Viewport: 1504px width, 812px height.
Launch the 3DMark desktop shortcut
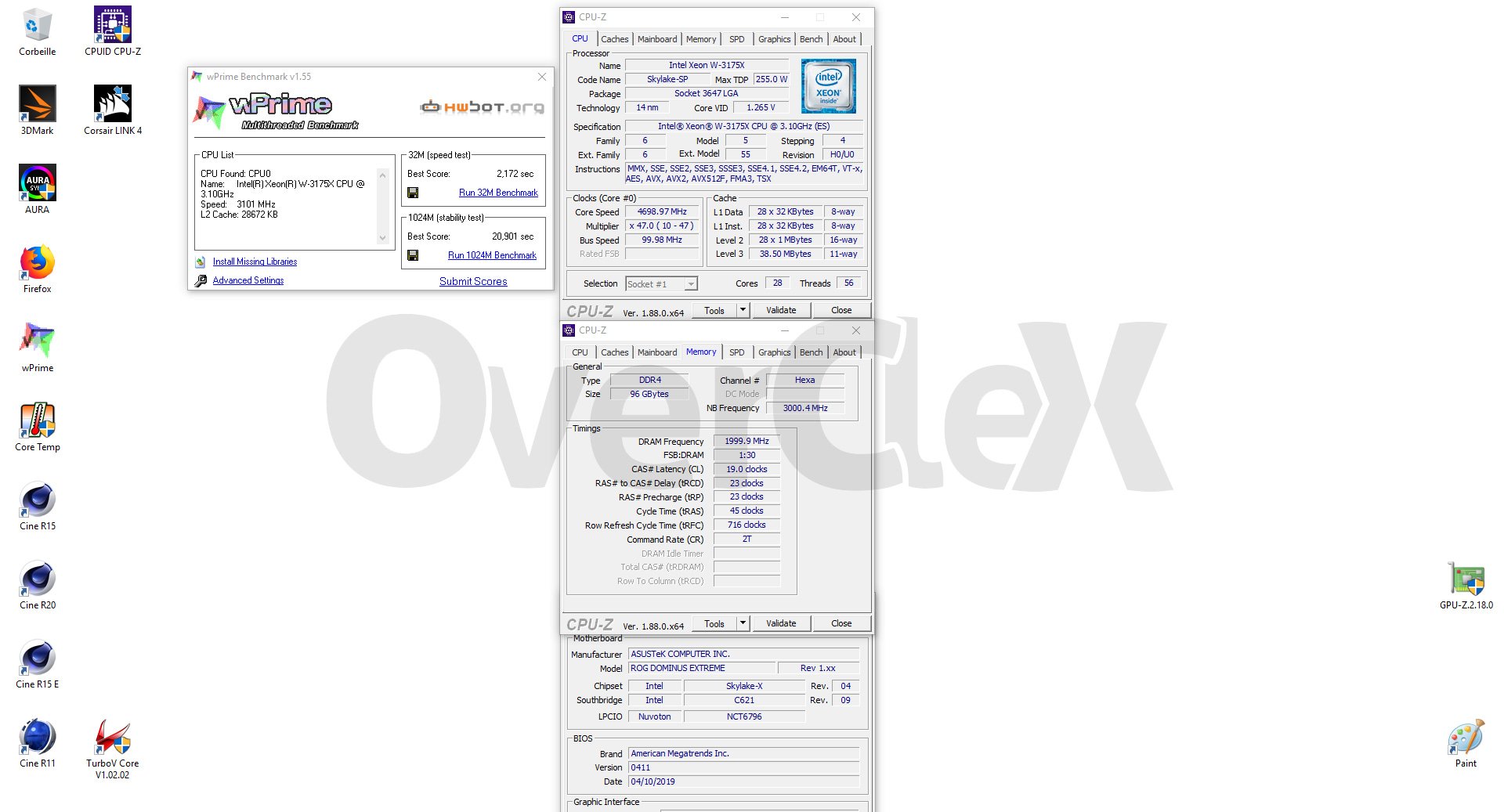[x=37, y=110]
